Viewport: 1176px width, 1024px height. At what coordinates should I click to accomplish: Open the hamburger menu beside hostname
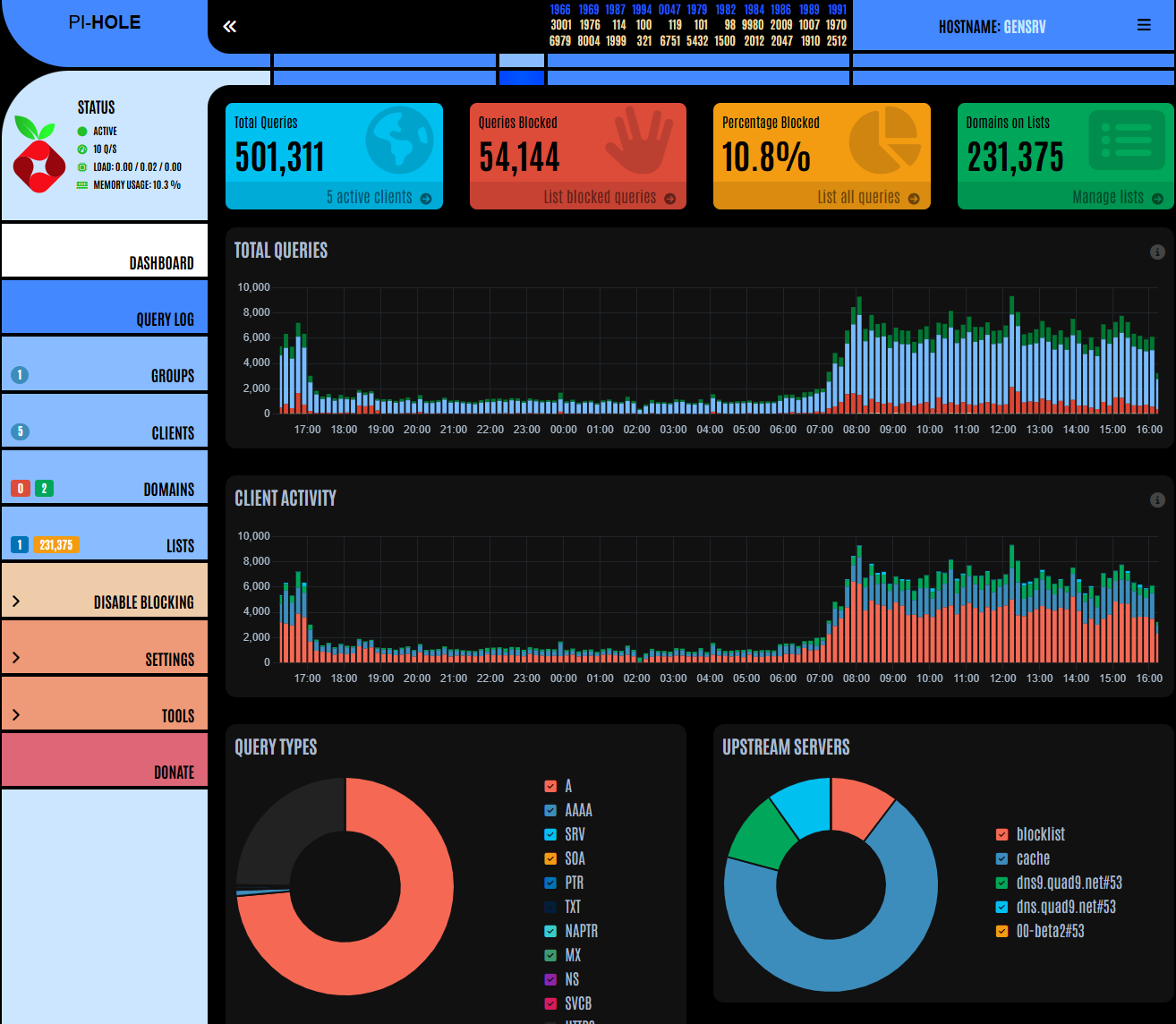pos(1144,26)
